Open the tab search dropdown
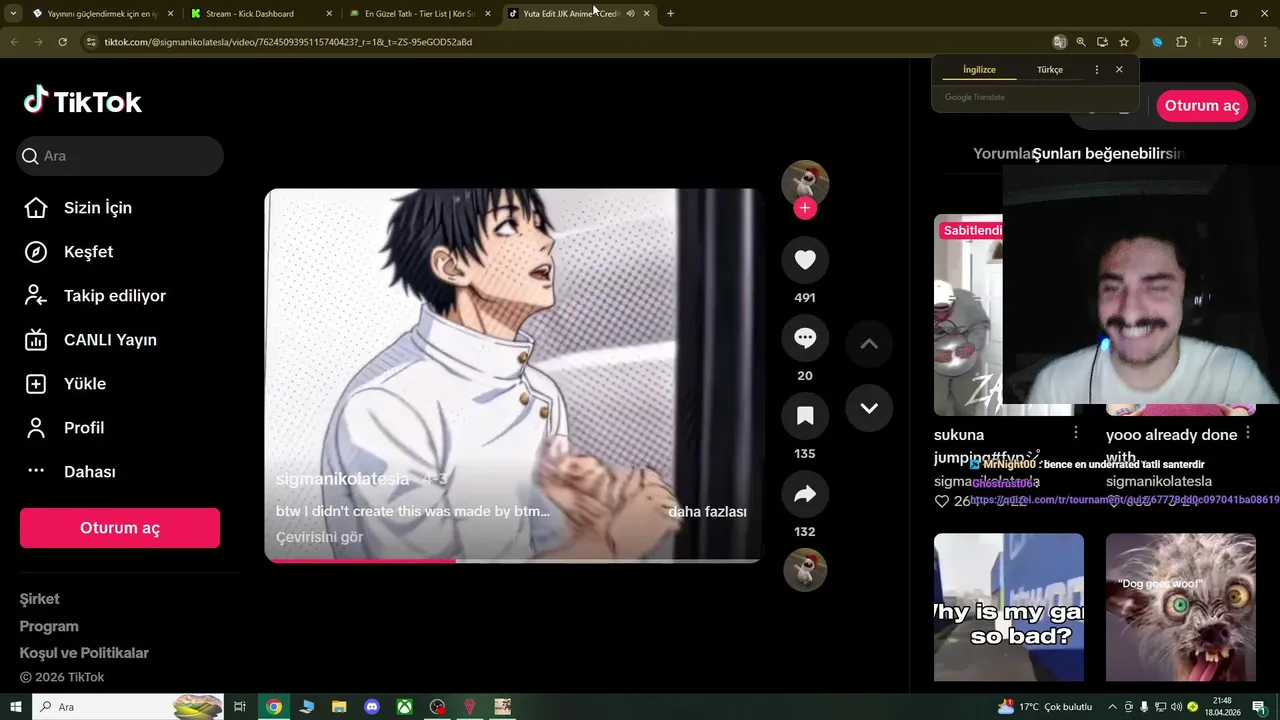Image resolution: width=1280 pixels, height=720 pixels. [x=13, y=14]
